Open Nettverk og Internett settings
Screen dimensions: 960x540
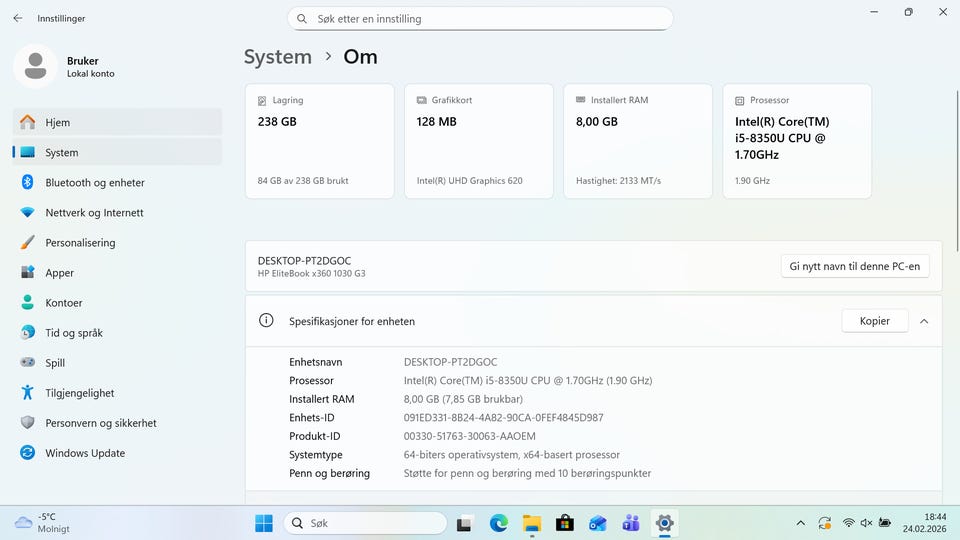(x=94, y=213)
